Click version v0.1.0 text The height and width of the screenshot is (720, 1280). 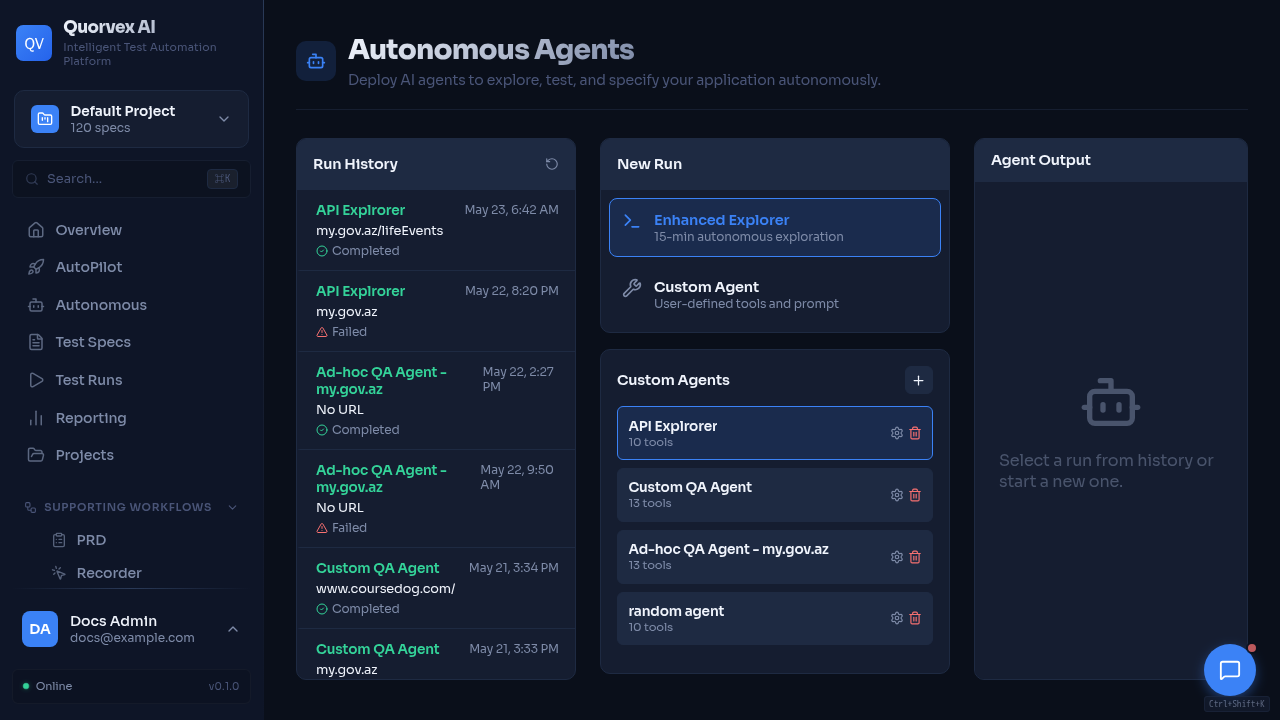click(224, 686)
